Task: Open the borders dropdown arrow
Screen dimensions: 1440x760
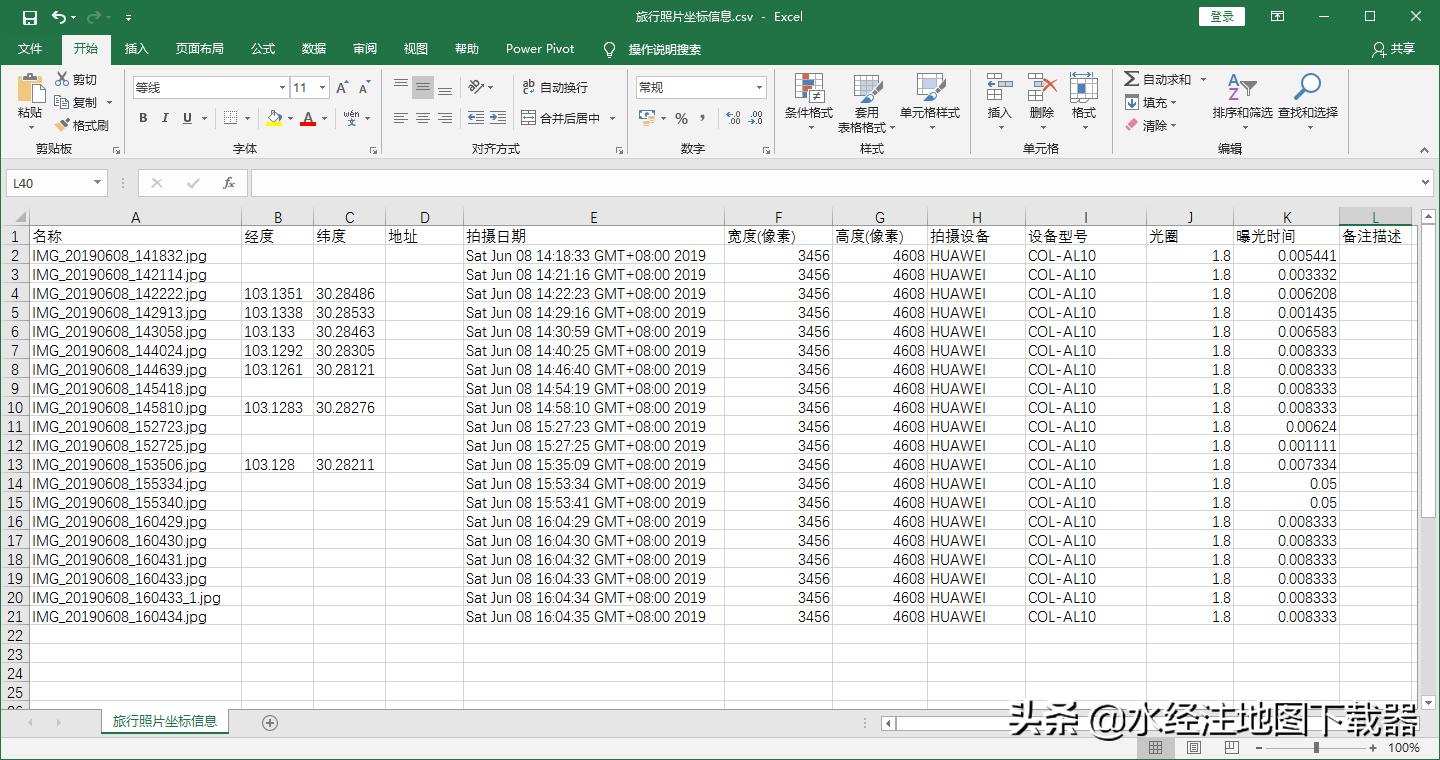Action: point(245,118)
